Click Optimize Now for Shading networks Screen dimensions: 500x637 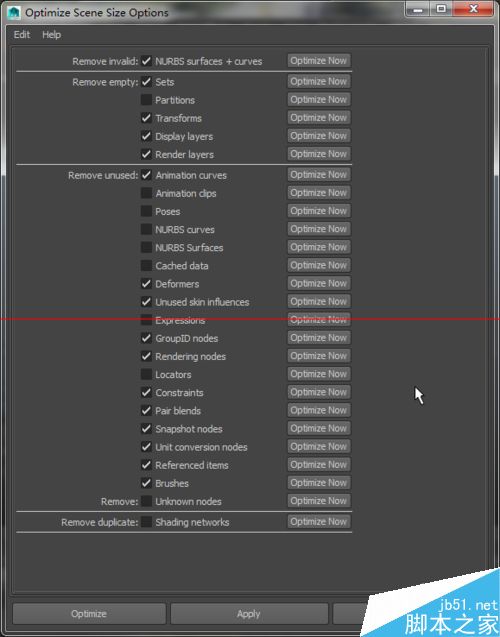[x=319, y=522]
